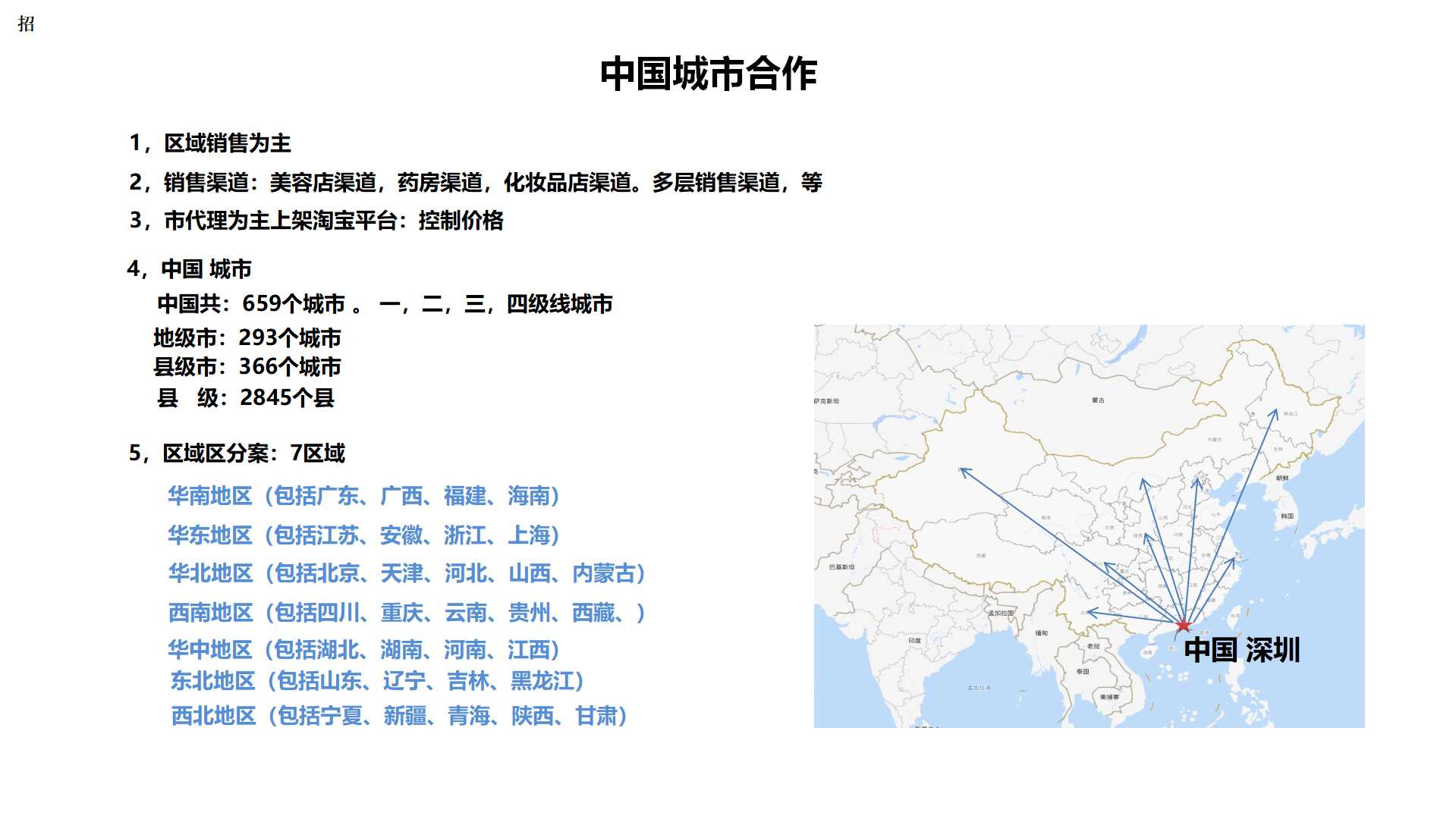Click the 蒙古 label on the map
Screen dimensions: 1456x819
[1098, 400]
